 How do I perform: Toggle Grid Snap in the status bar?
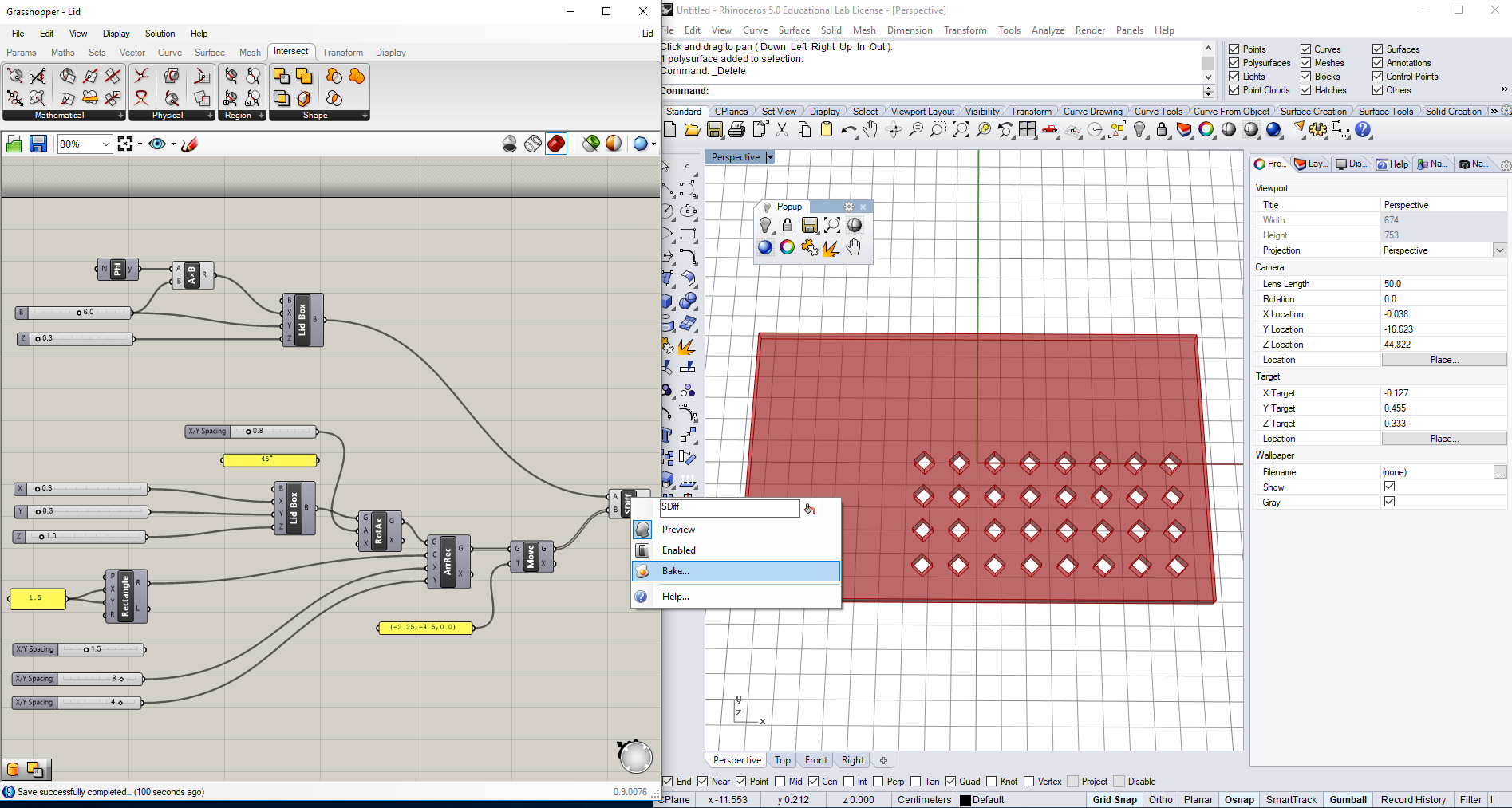[1115, 800]
